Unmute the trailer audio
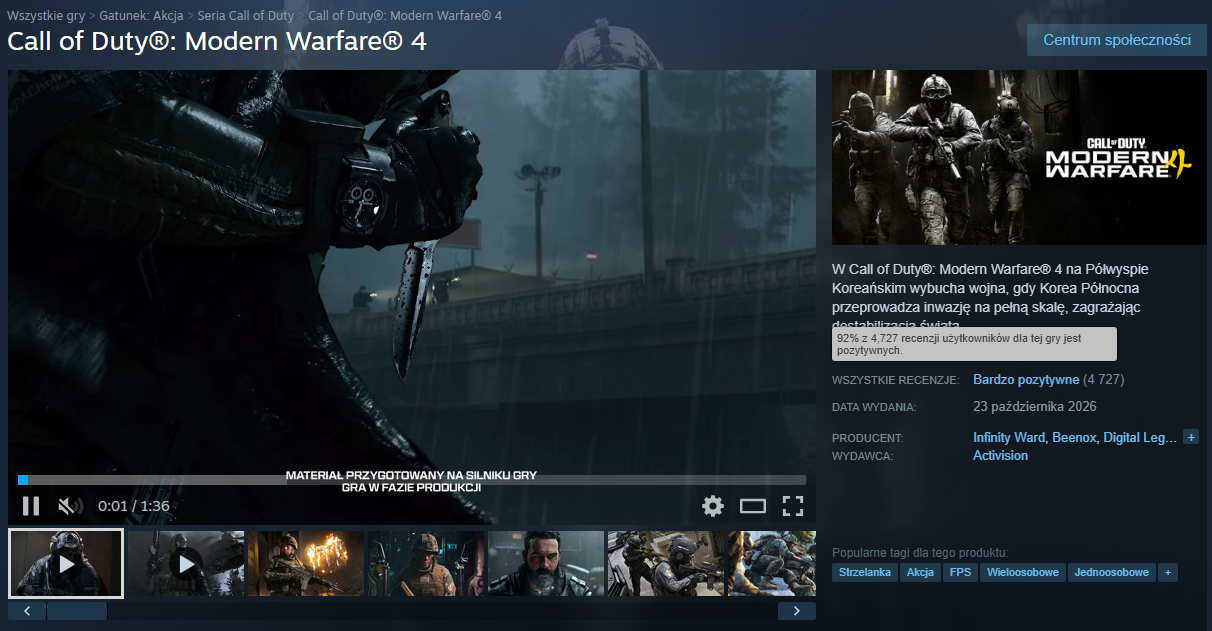 69,506
